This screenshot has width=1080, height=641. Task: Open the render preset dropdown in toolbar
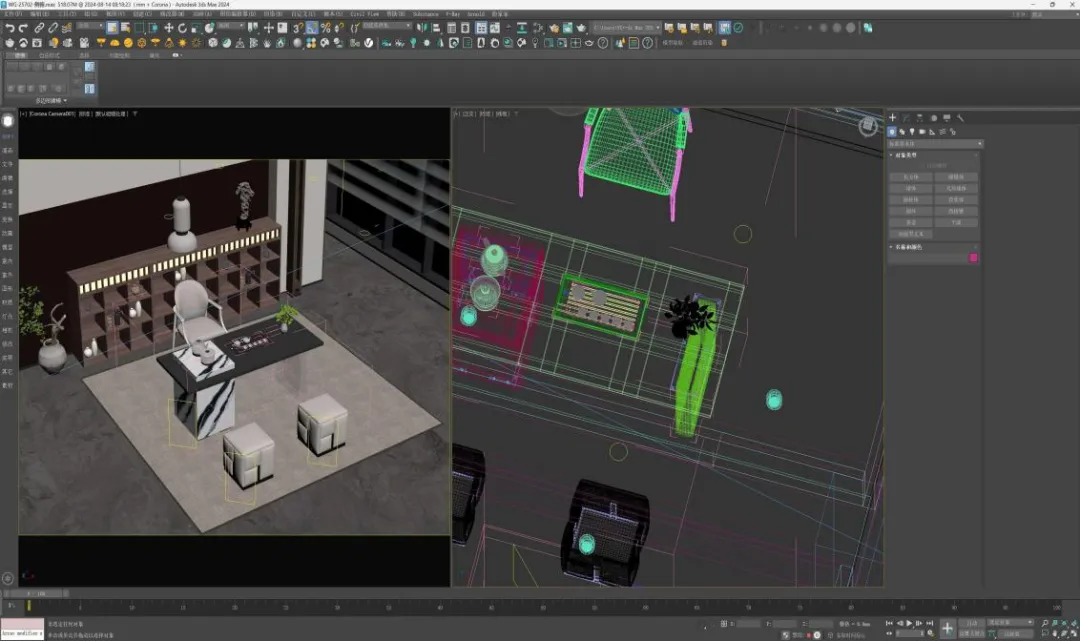pos(624,28)
